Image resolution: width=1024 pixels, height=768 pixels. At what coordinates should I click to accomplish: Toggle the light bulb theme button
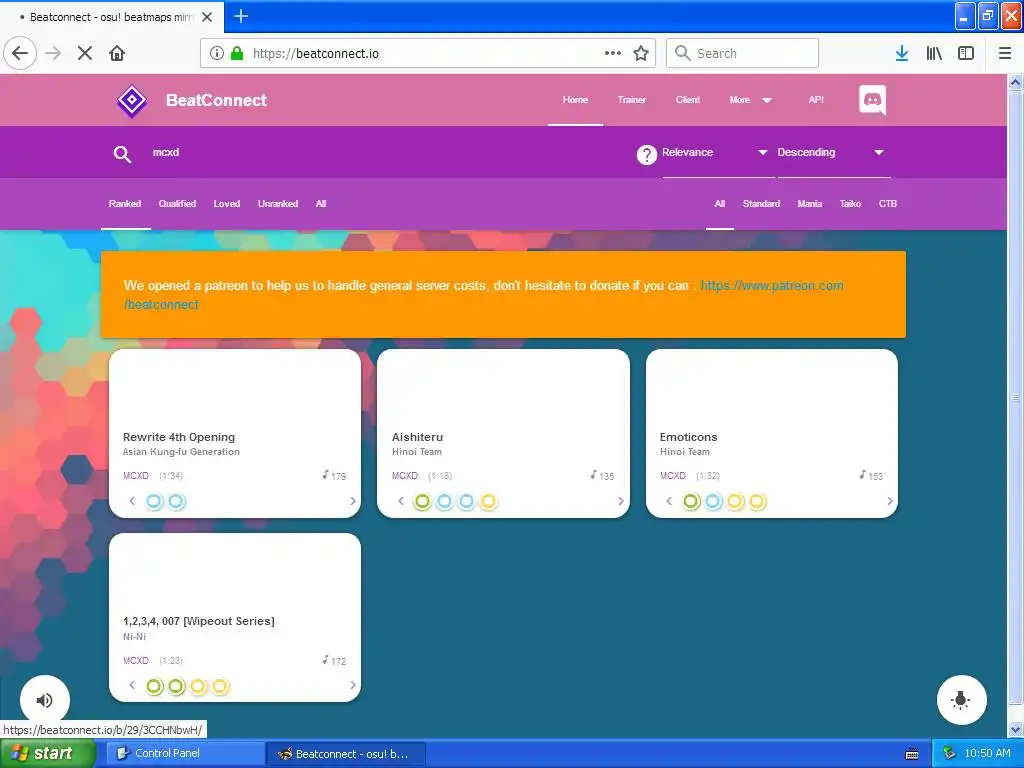click(x=961, y=700)
